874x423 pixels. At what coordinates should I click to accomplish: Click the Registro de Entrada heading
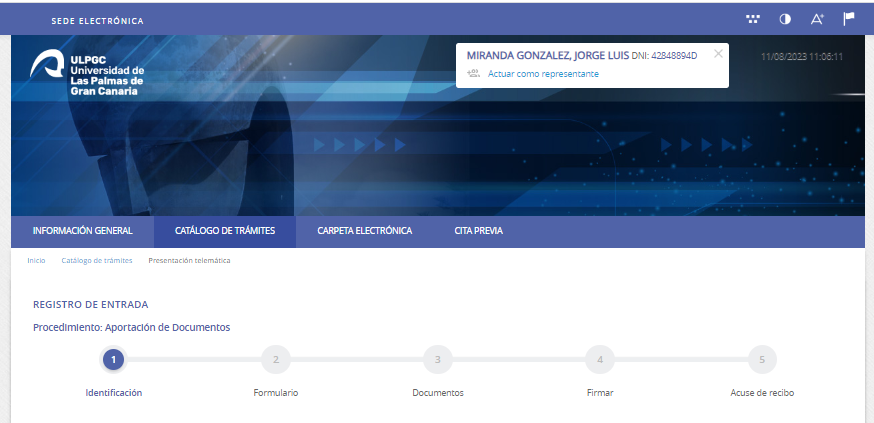[91, 305]
